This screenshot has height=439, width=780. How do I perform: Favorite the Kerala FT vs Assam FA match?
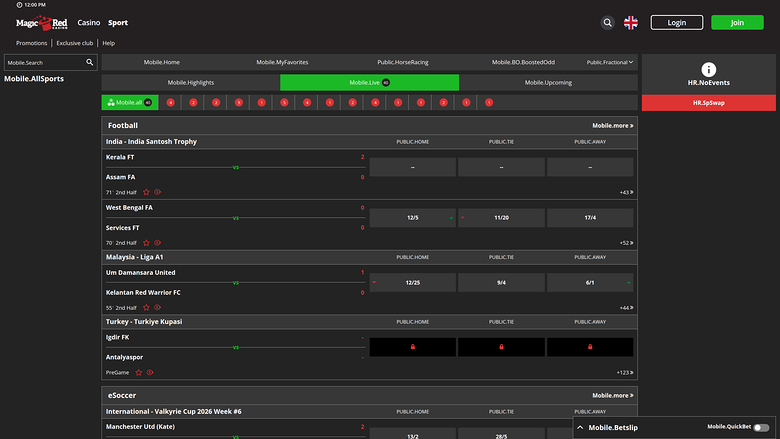(146, 192)
